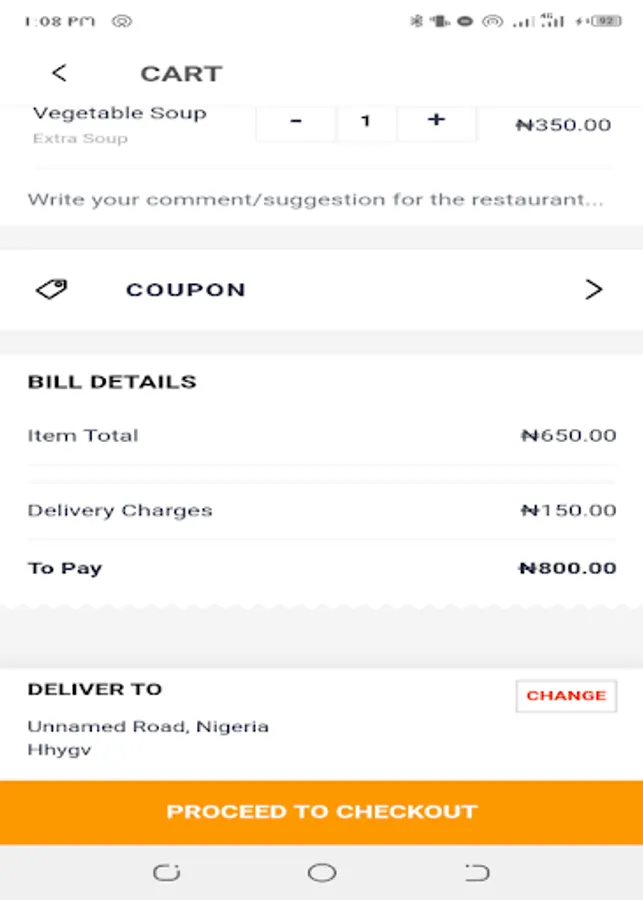Tap the Unnamed Road delivery address

click(x=148, y=726)
